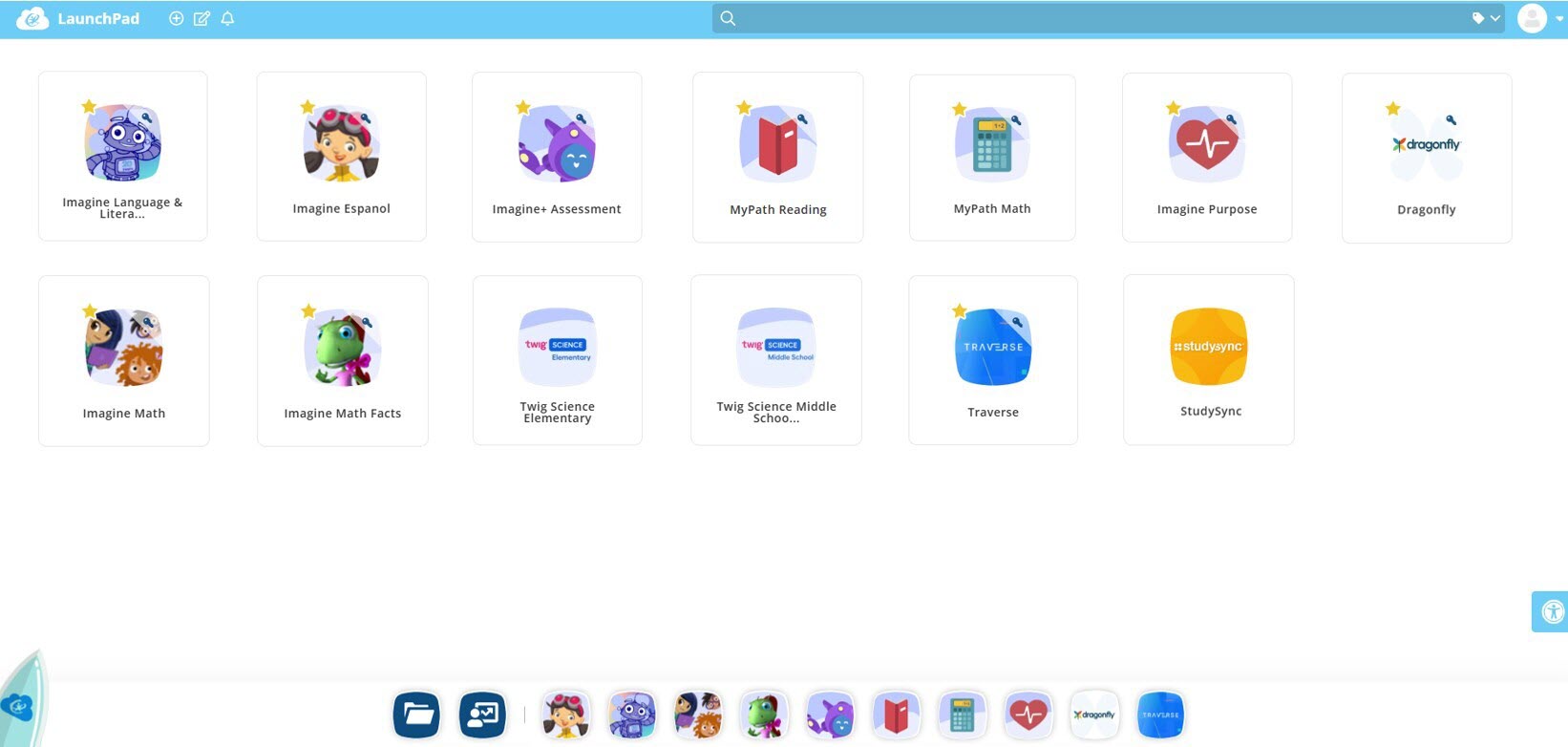Open the Imagine Math Facts dinosaur tile
Viewport: 1568px width, 747px height.
[x=342, y=361]
